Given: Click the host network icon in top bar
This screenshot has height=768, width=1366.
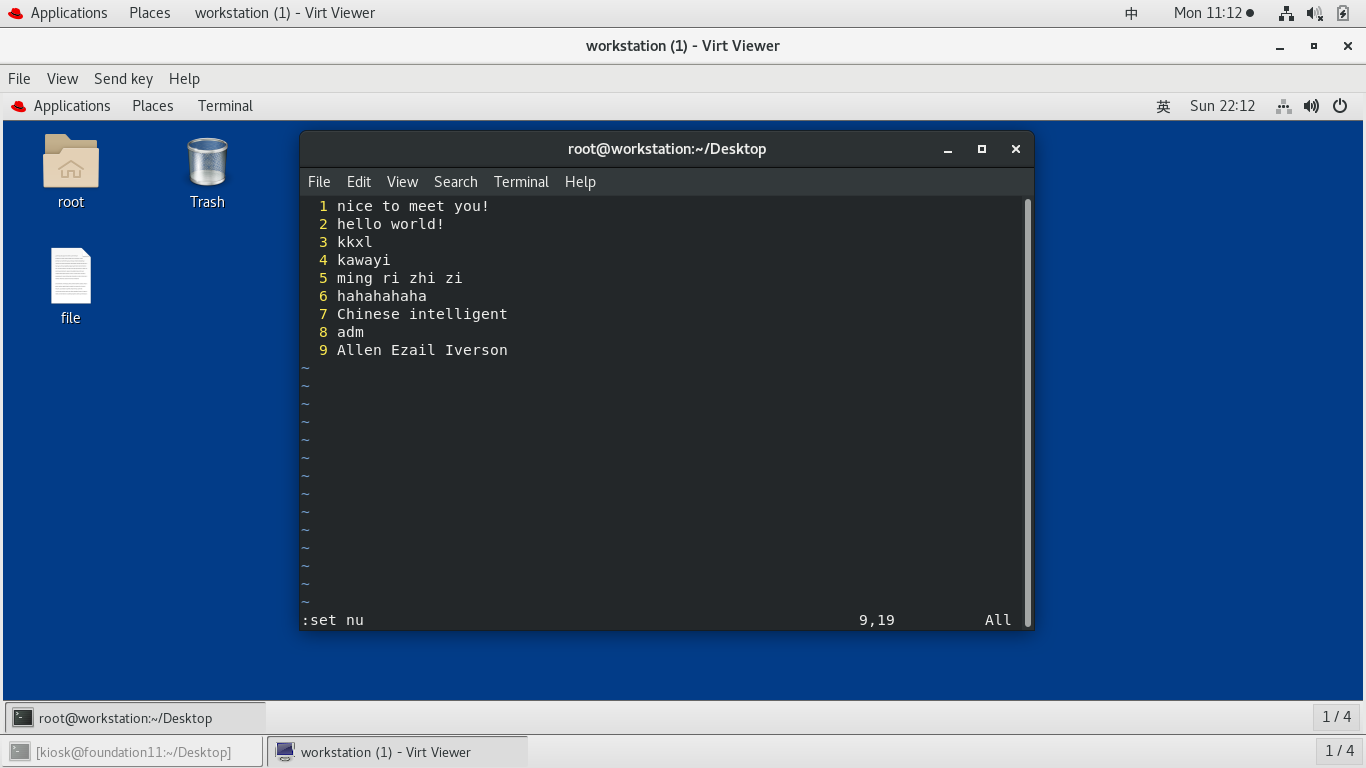Looking at the screenshot, I should coord(1287,13).
